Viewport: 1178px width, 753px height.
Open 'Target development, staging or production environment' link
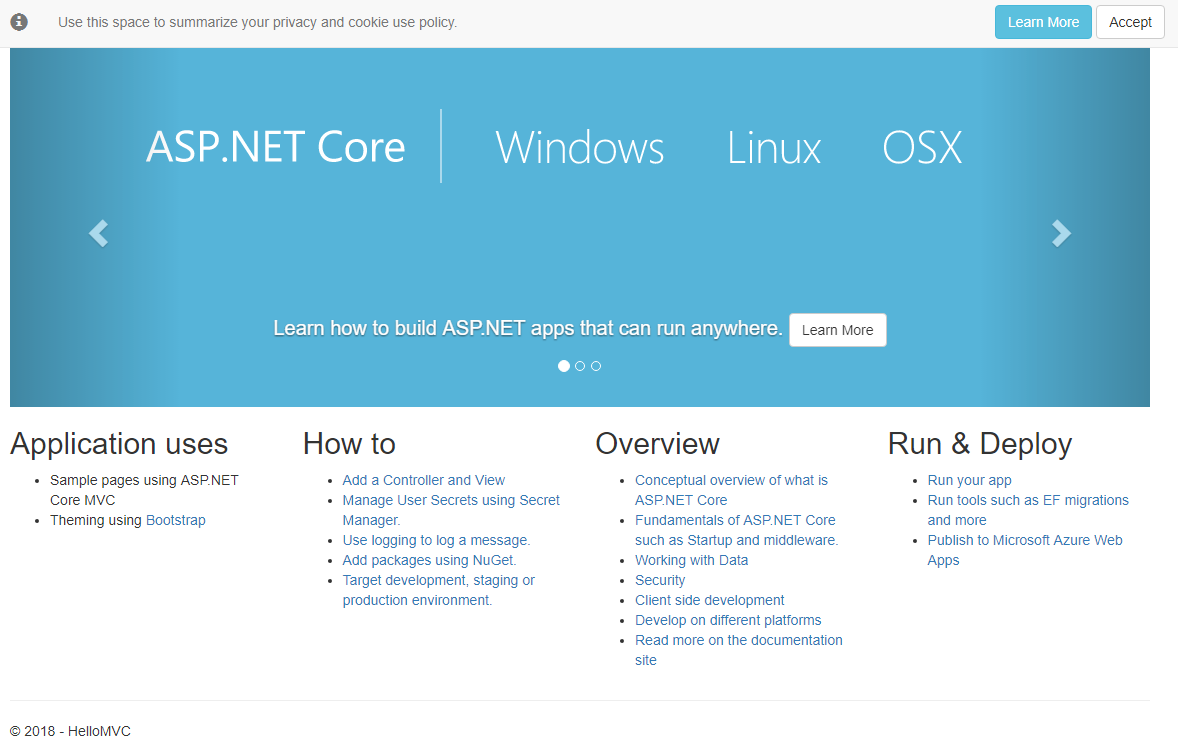coord(439,590)
